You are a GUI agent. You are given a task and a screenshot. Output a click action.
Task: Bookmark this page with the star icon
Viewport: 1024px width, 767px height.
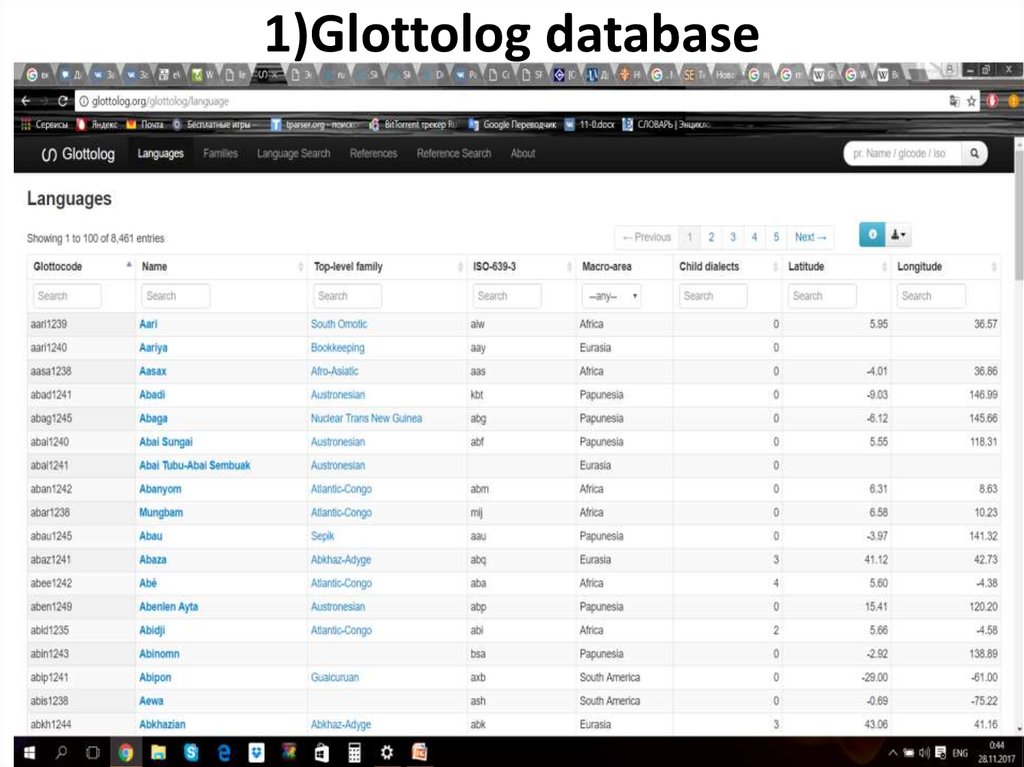tap(971, 101)
